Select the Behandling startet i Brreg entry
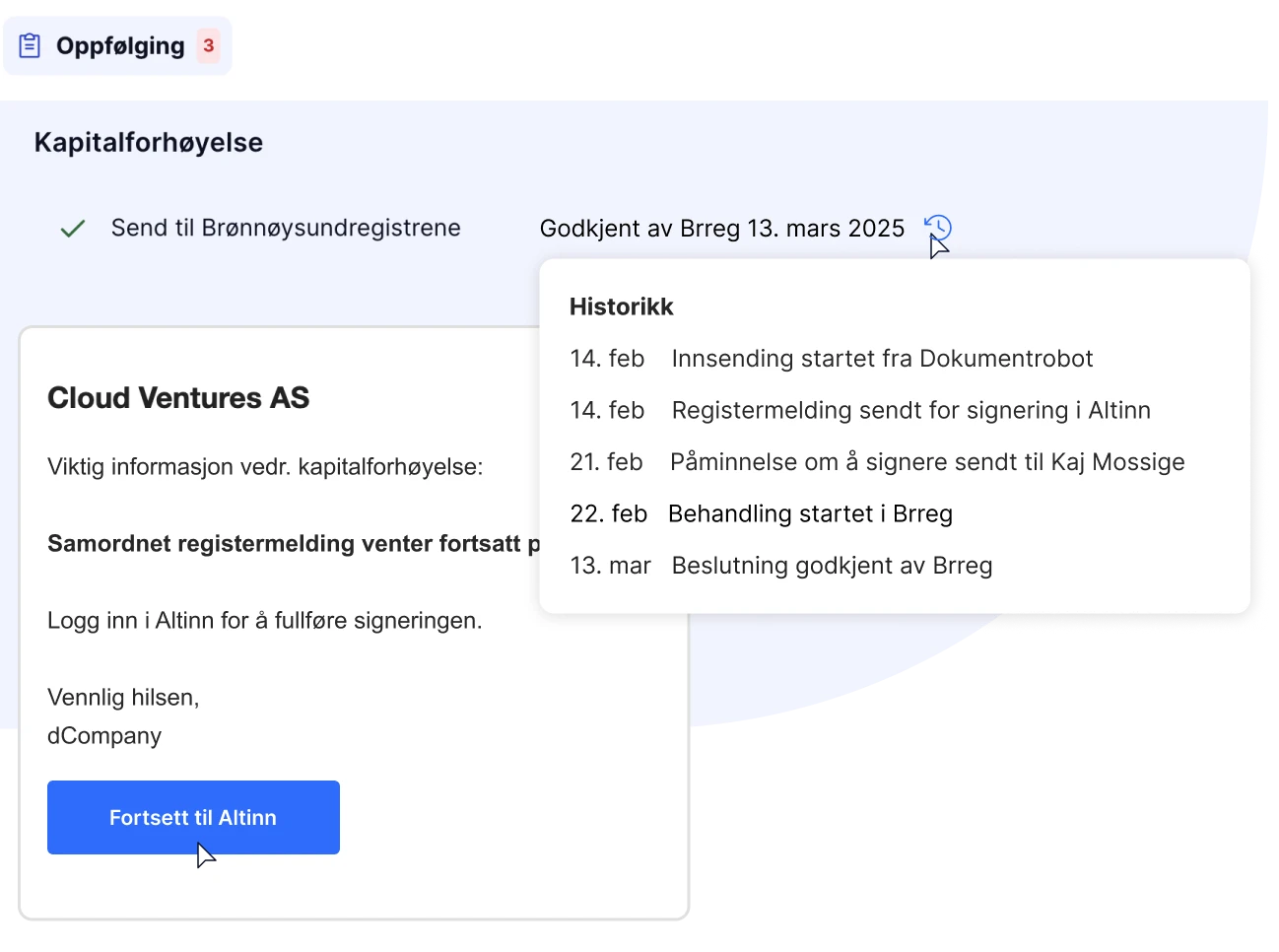1279x952 pixels. coord(810,513)
